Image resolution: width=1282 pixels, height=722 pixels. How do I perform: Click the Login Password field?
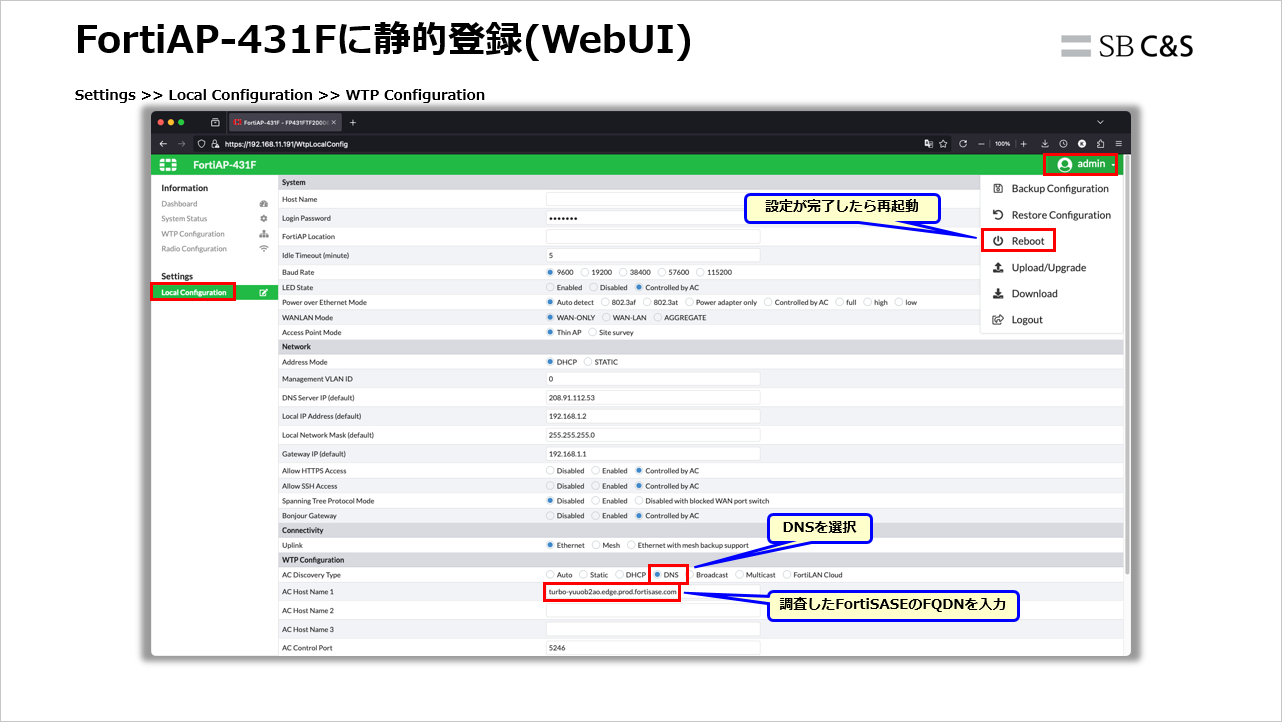tap(653, 218)
